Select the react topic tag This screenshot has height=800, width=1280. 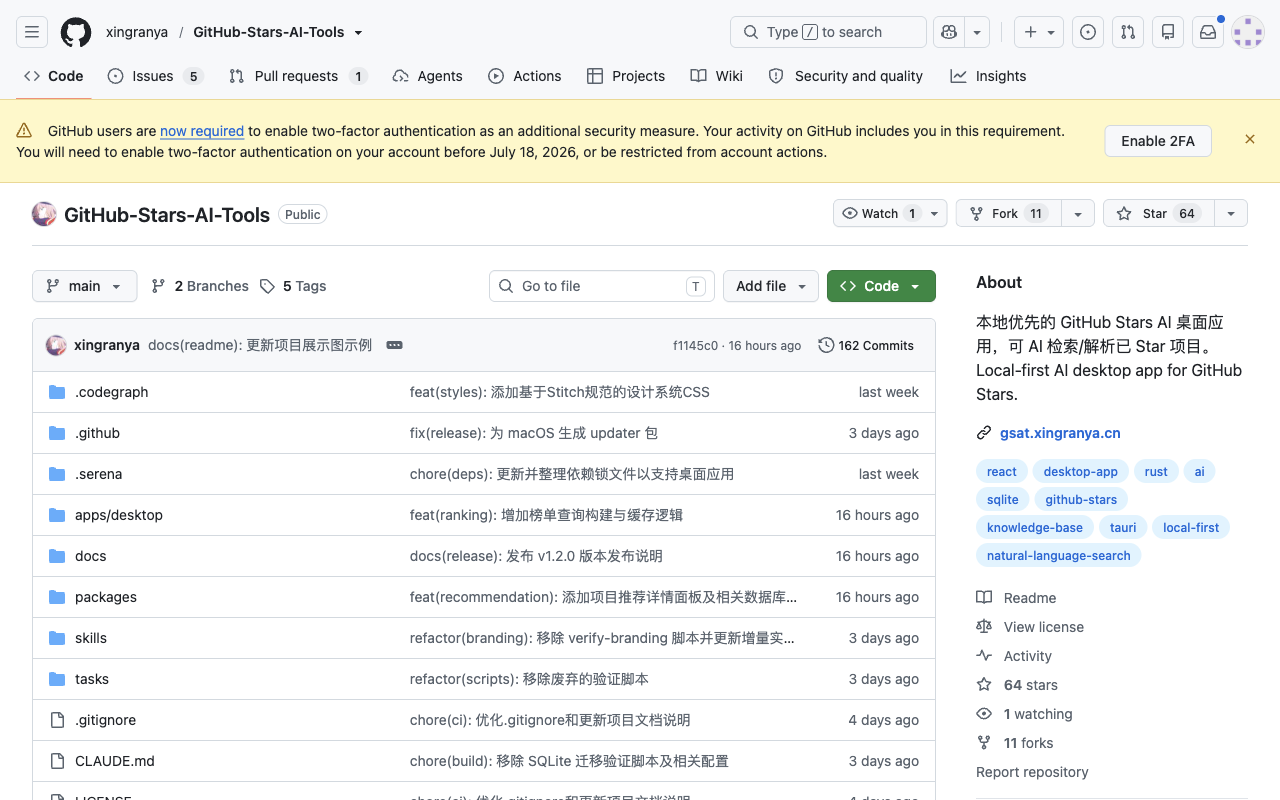tap(1002, 472)
